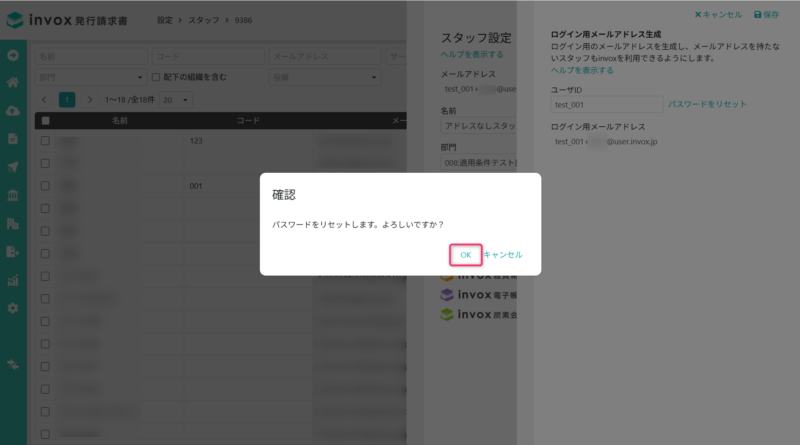Click OK in the confirmation dialog
This screenshot has height=445, width=800.
tap(465, 255)
